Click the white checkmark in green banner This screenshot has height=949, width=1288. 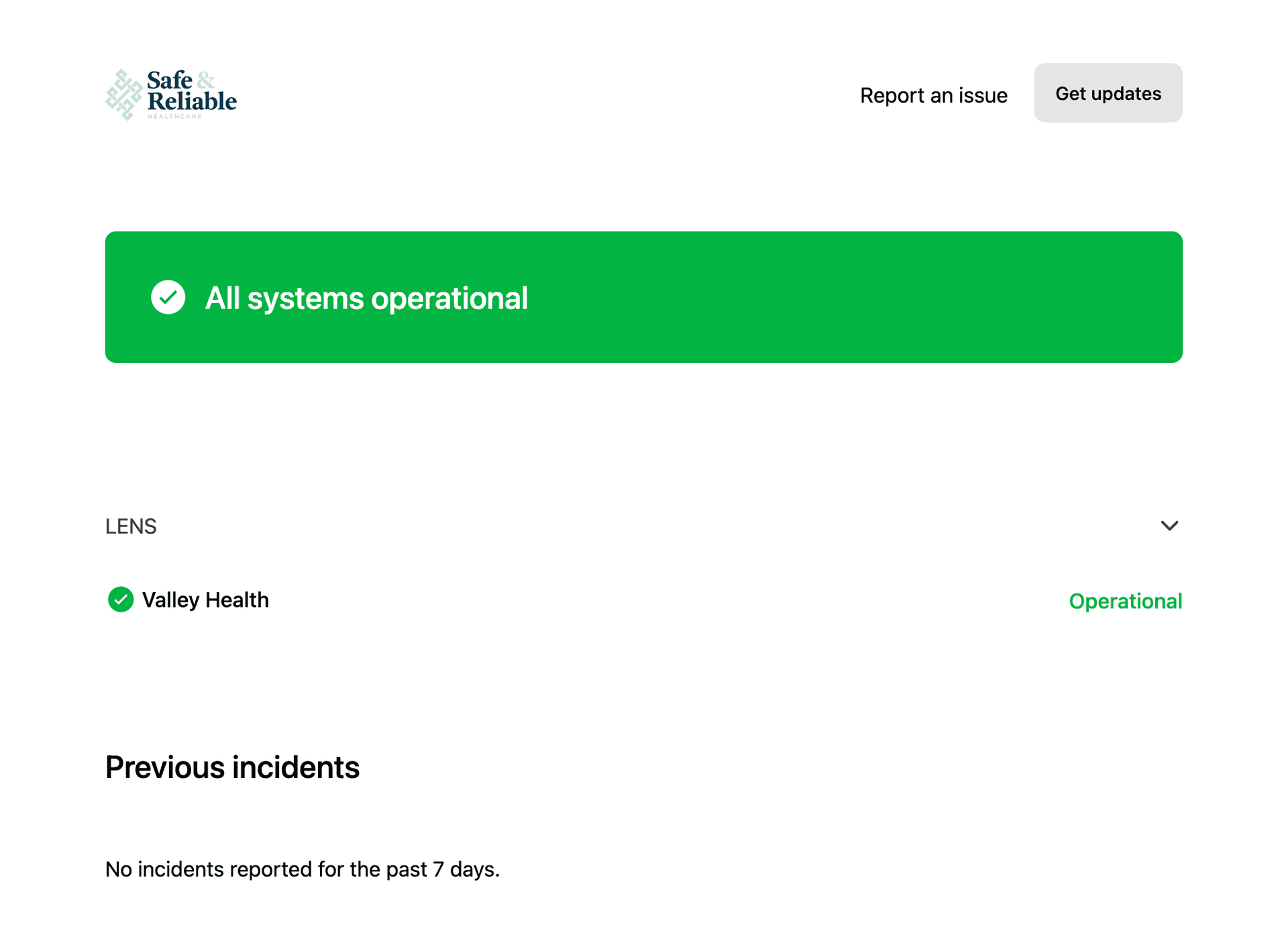click(168, 297)
